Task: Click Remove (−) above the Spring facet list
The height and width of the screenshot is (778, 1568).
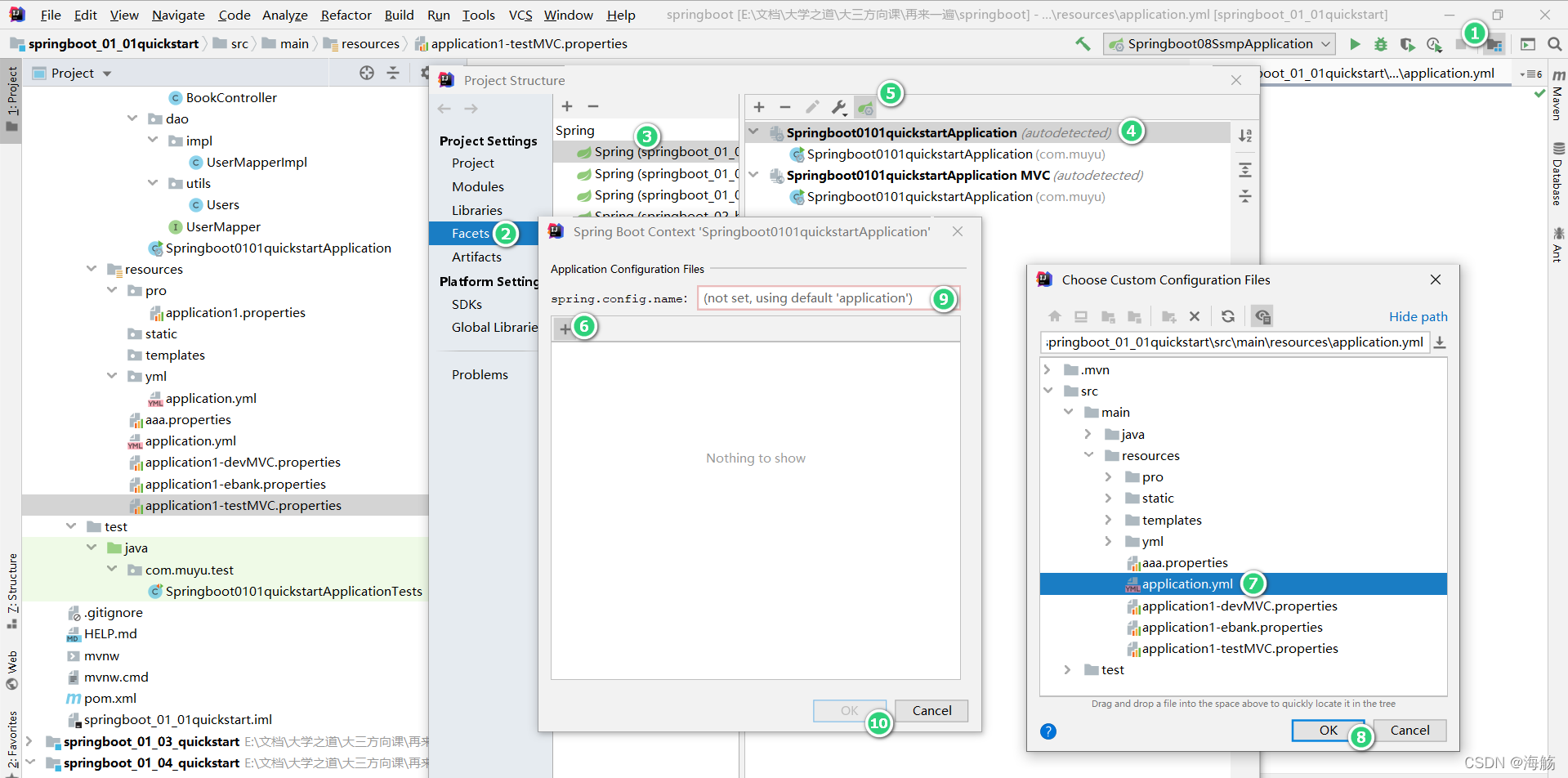Action: (593, 106)
